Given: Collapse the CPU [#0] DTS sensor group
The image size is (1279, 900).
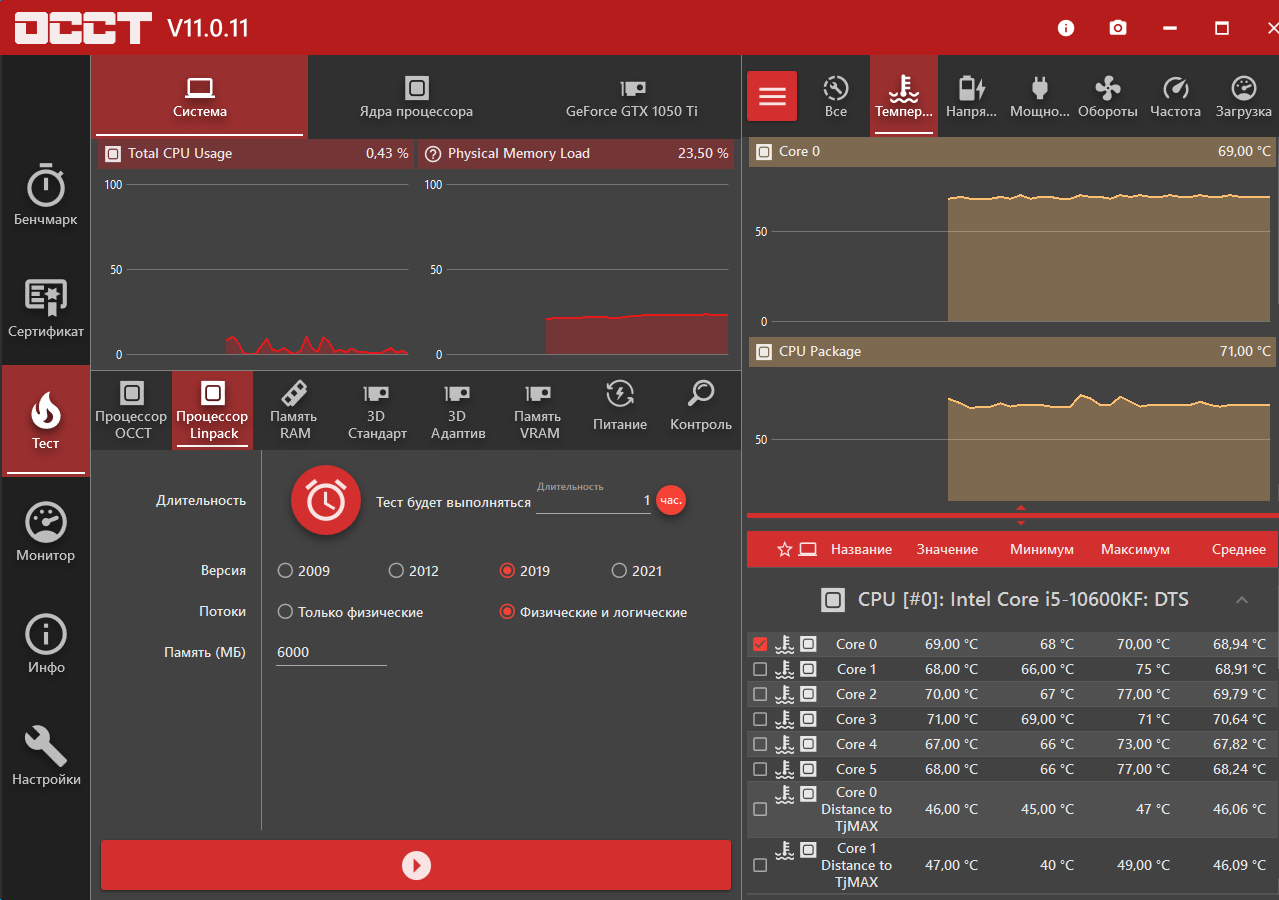Looking at the screenshot, I should pyautogui.click(x=1242, y=600).
